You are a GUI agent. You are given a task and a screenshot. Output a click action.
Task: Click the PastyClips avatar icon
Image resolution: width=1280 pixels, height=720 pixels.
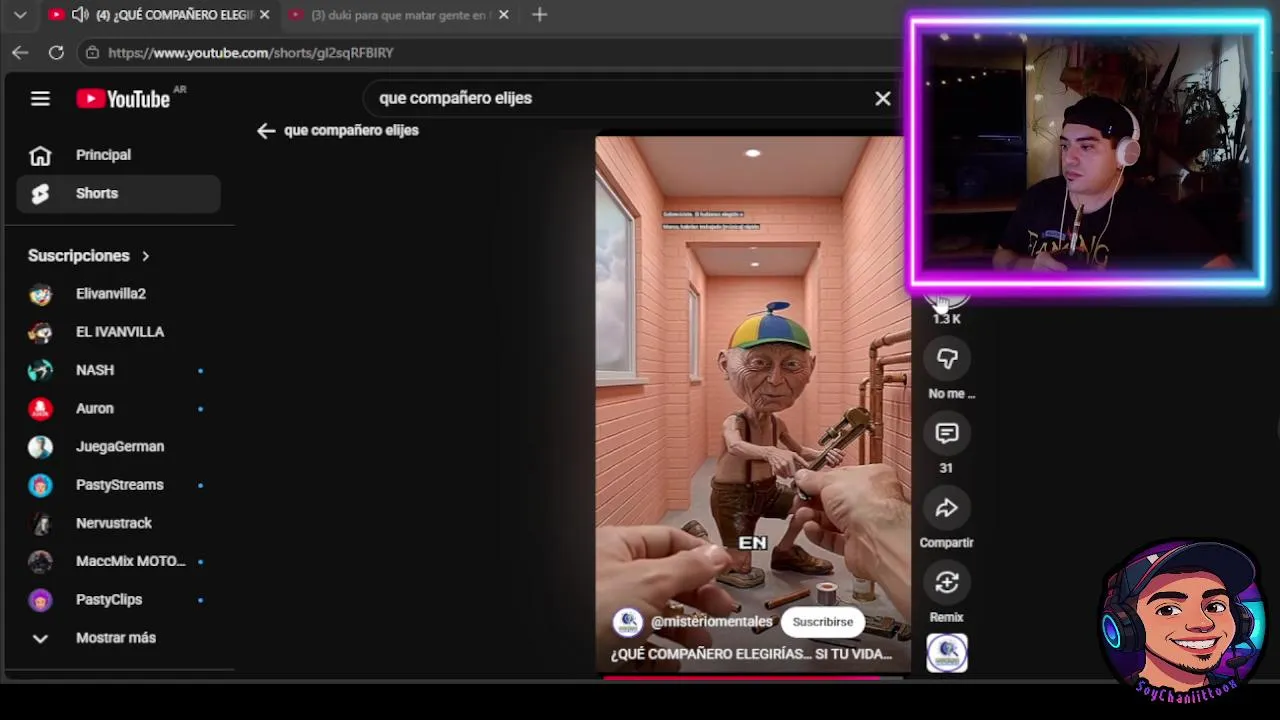[x=40, y=600]
